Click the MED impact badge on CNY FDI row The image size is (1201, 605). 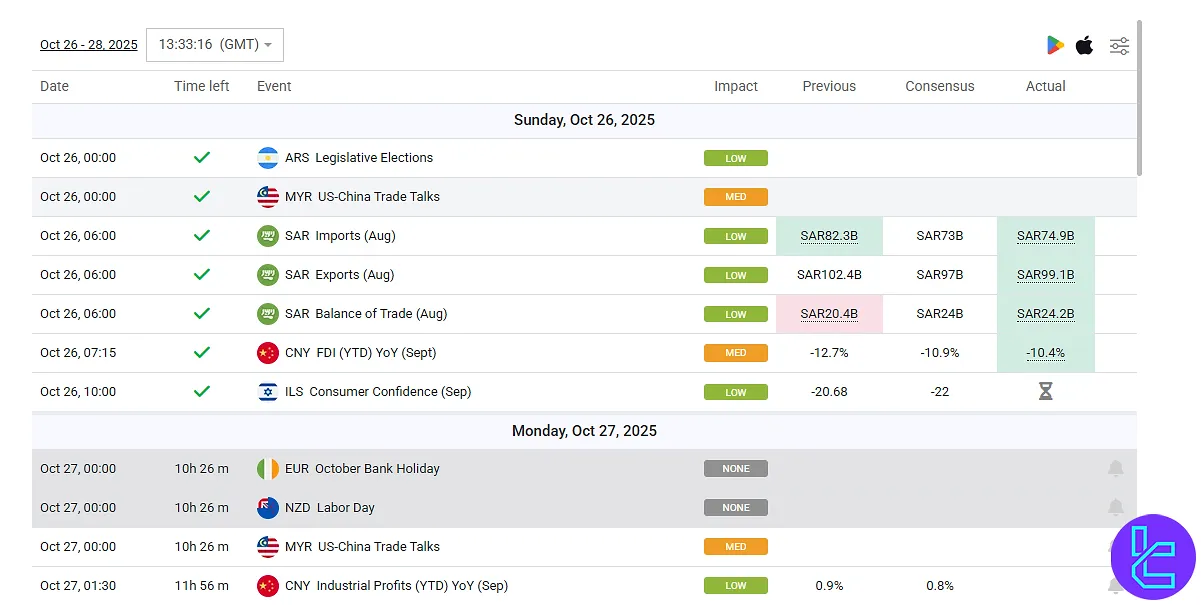(736, 353)
